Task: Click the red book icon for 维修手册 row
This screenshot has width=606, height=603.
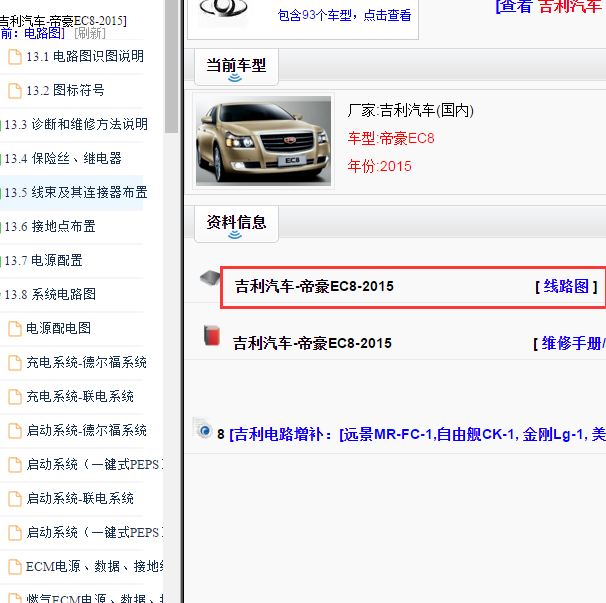Action: click(x=212, y=335)
